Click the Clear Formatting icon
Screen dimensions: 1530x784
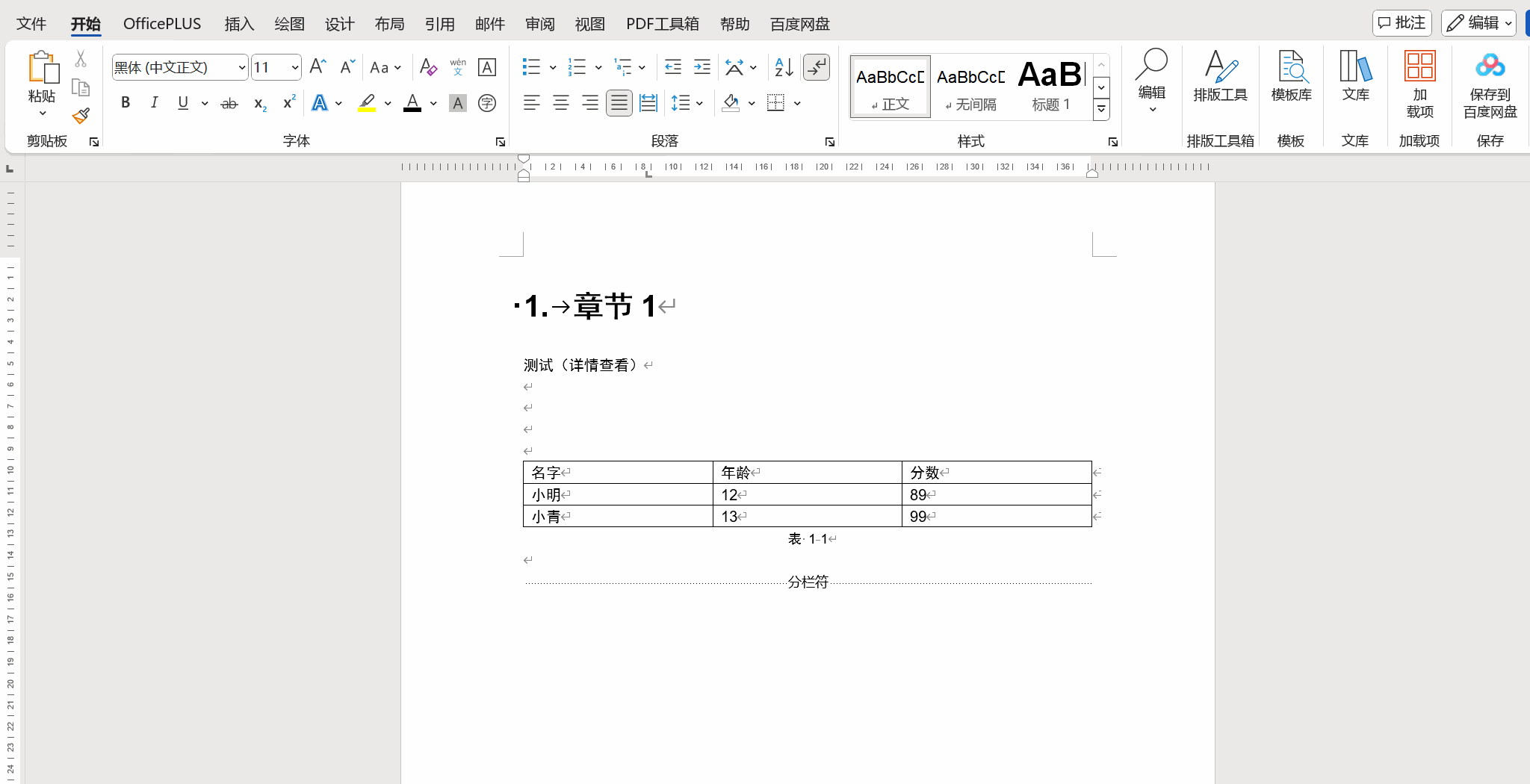click(x=428, y=67)
